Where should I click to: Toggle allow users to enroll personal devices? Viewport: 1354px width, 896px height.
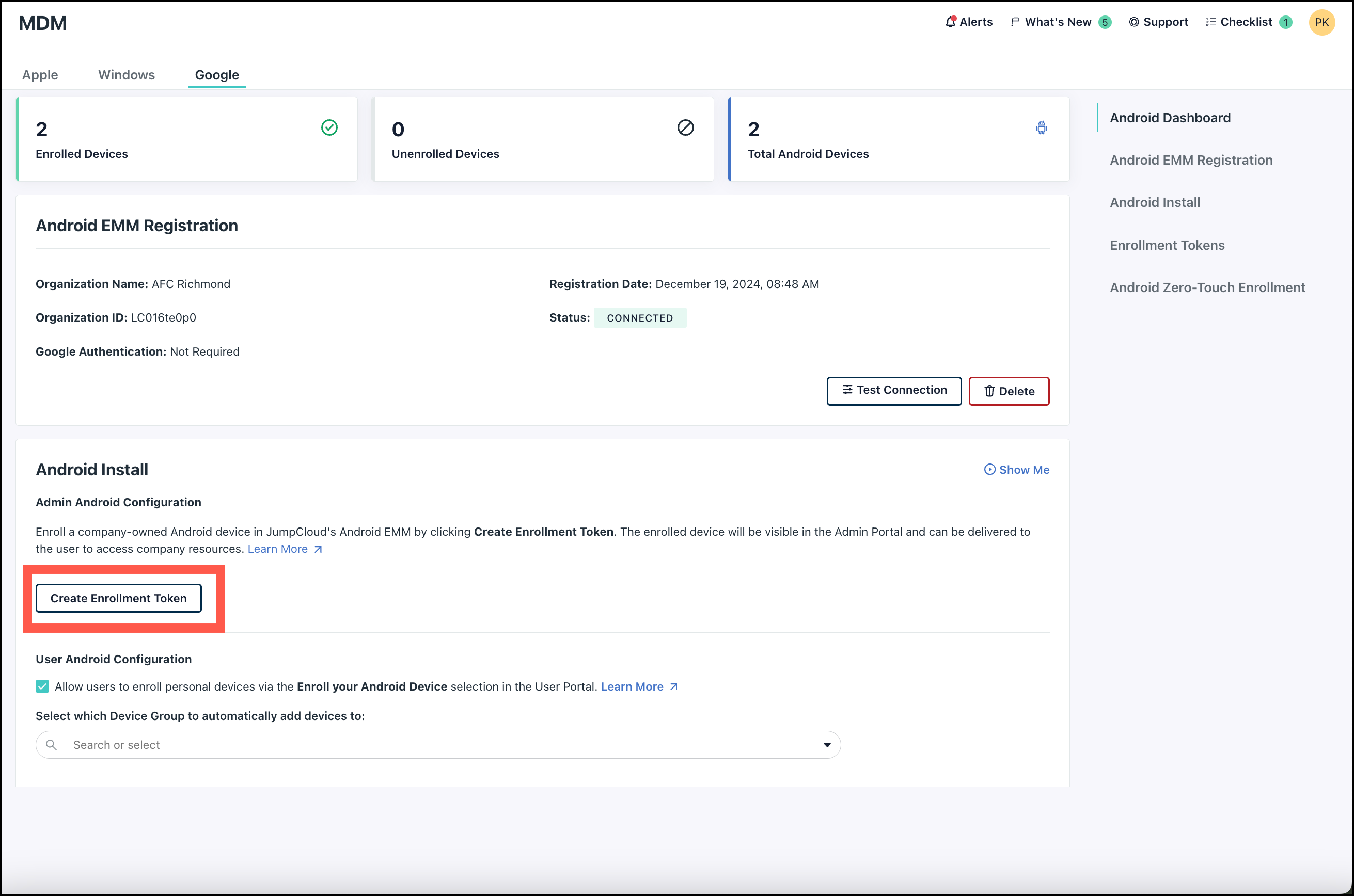pyautogui.click(x=42, y=686)
